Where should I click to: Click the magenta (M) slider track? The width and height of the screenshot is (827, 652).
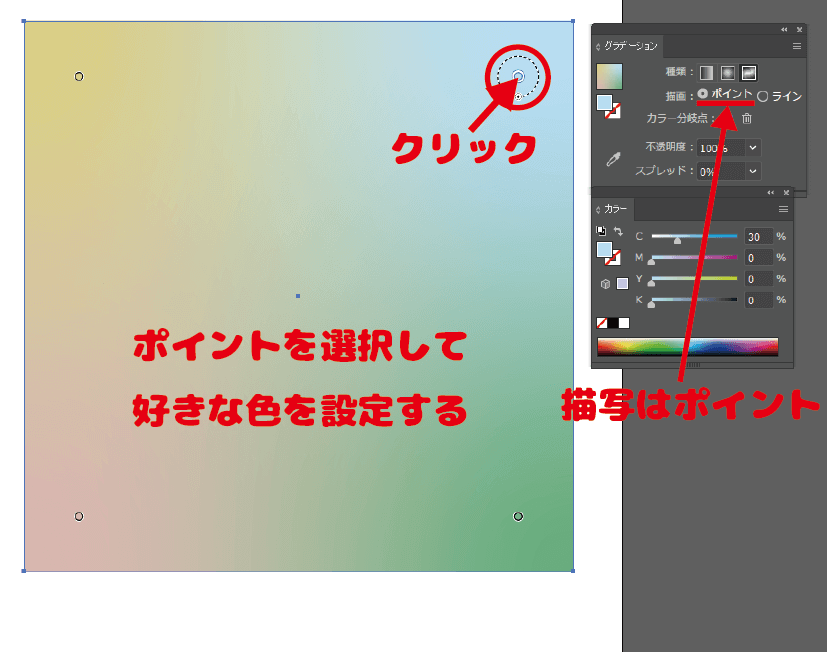(694, 257)
